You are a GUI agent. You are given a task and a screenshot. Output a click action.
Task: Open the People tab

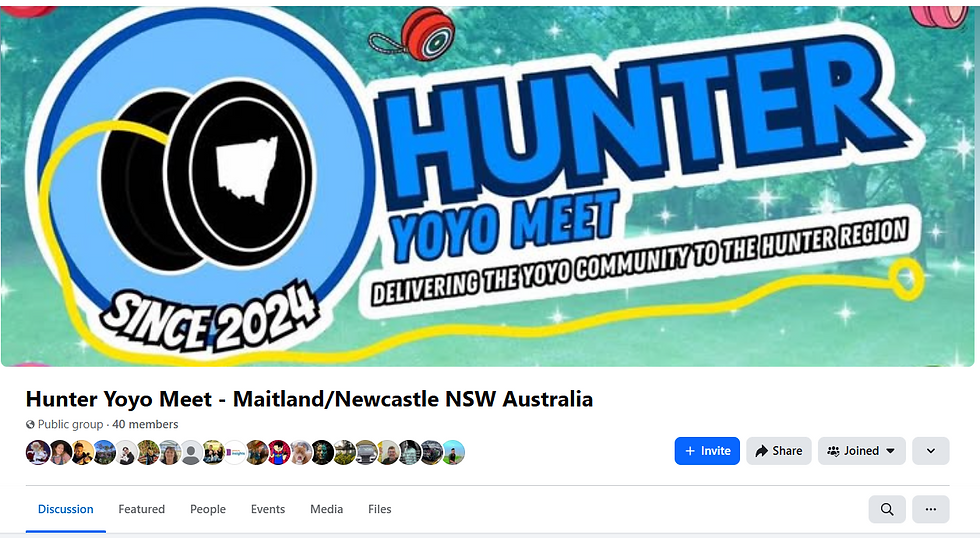pos(208,509)
